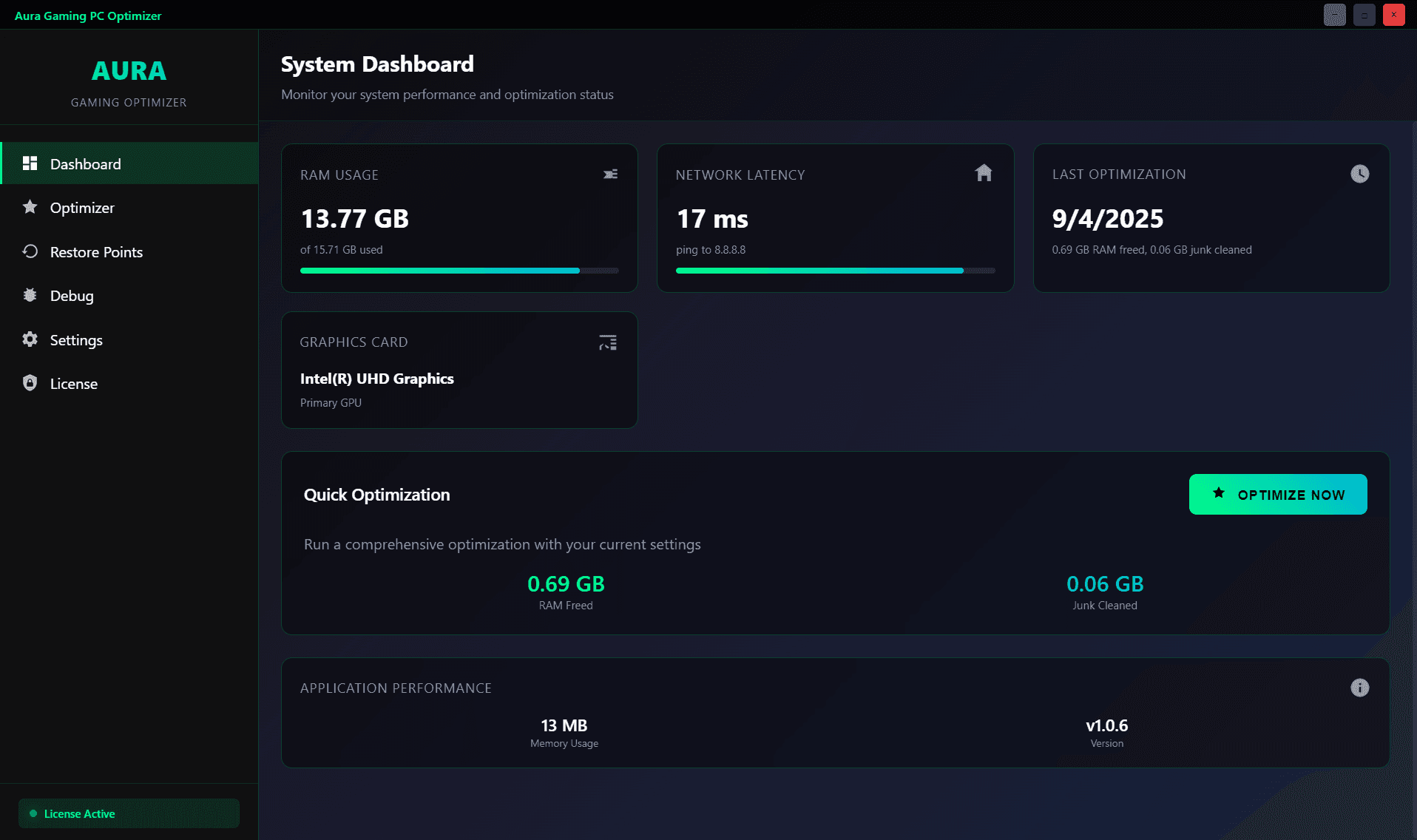1417x840 pixels.
Task: Click the Debug bug icon
Action: tap(30, 295)
